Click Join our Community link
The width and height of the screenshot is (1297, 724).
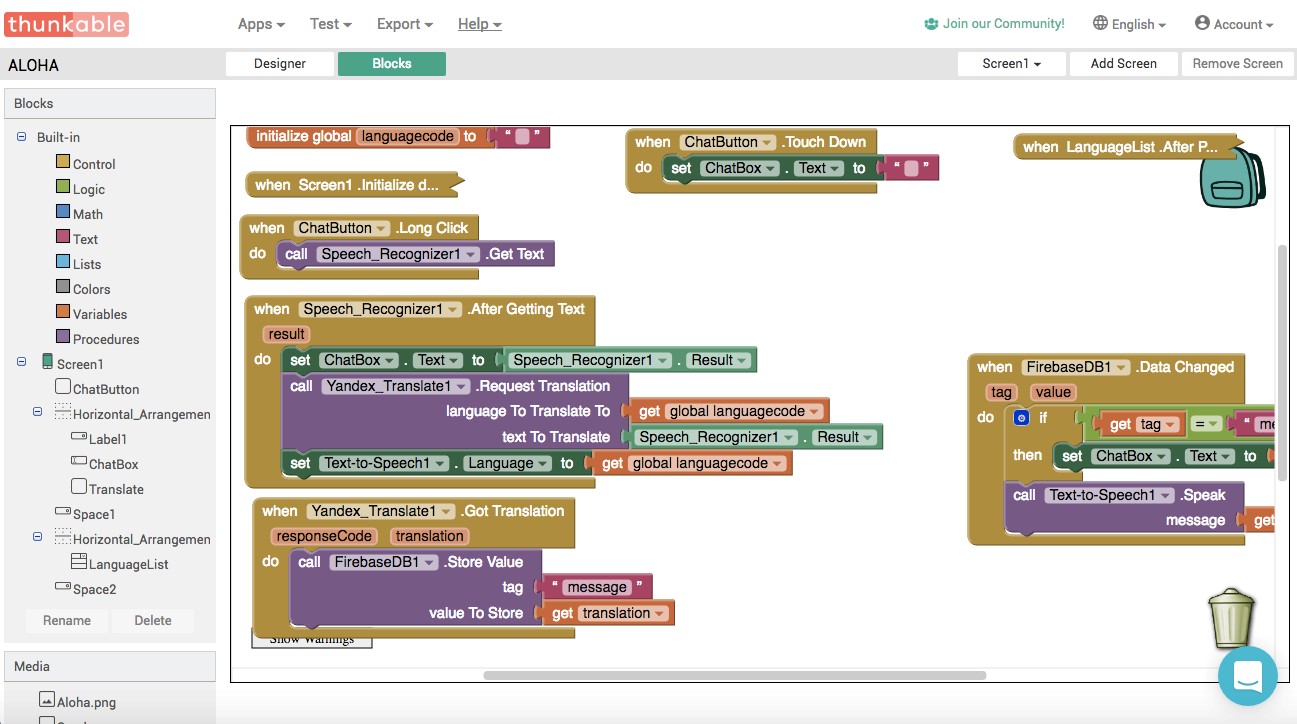[1003, 24]
